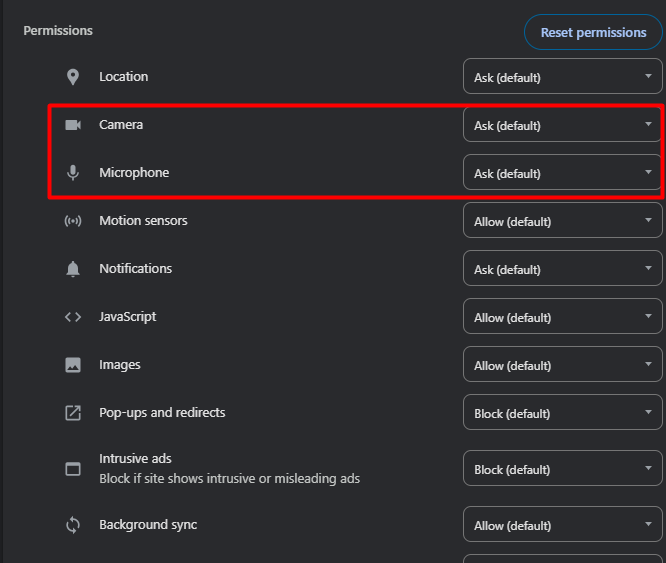The height and width of the screenshot is (563, 666).
Task: Click the JavaScript label
Action: coord(127,317)
